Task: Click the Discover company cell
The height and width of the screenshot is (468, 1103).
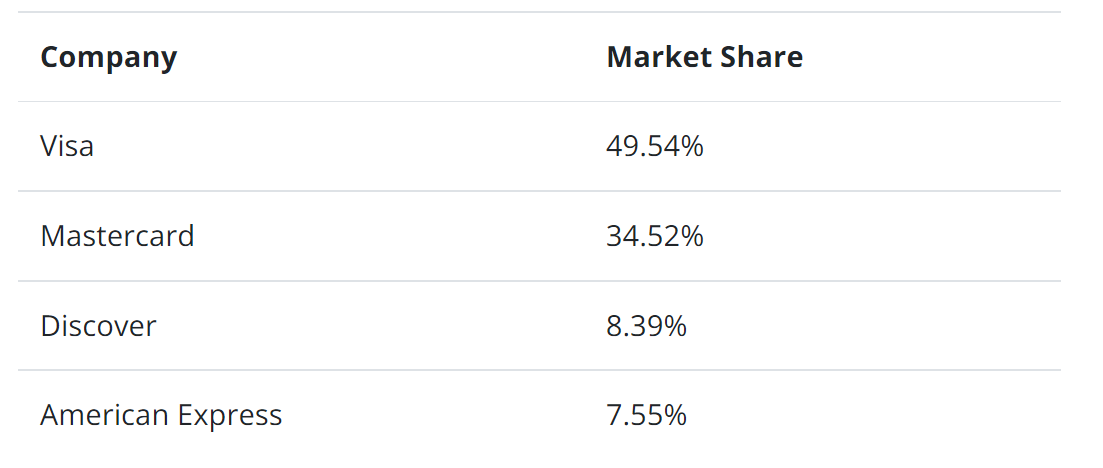Action: click(98, 326)
